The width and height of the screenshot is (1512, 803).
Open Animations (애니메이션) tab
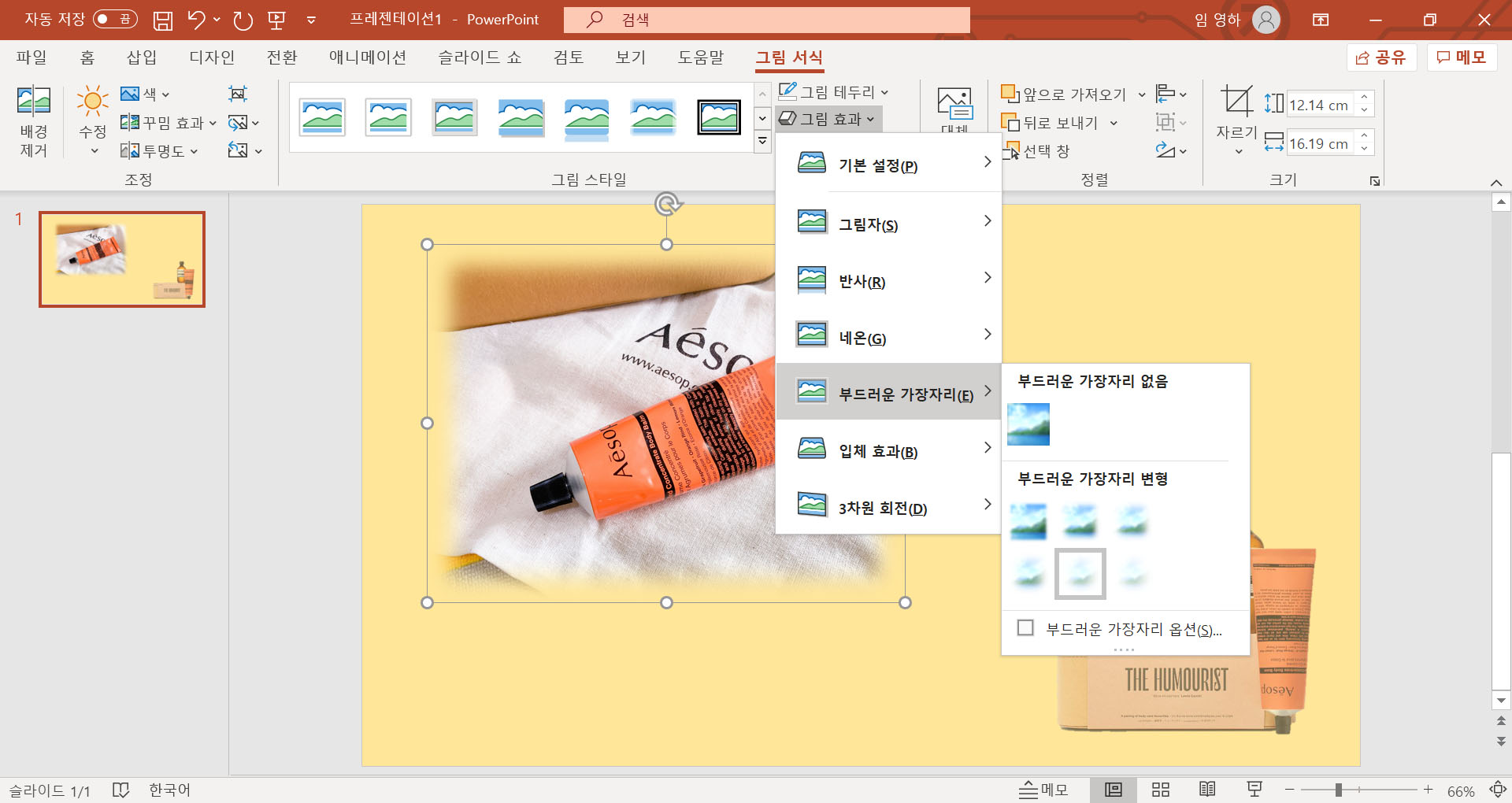click(x=367, y=57)
